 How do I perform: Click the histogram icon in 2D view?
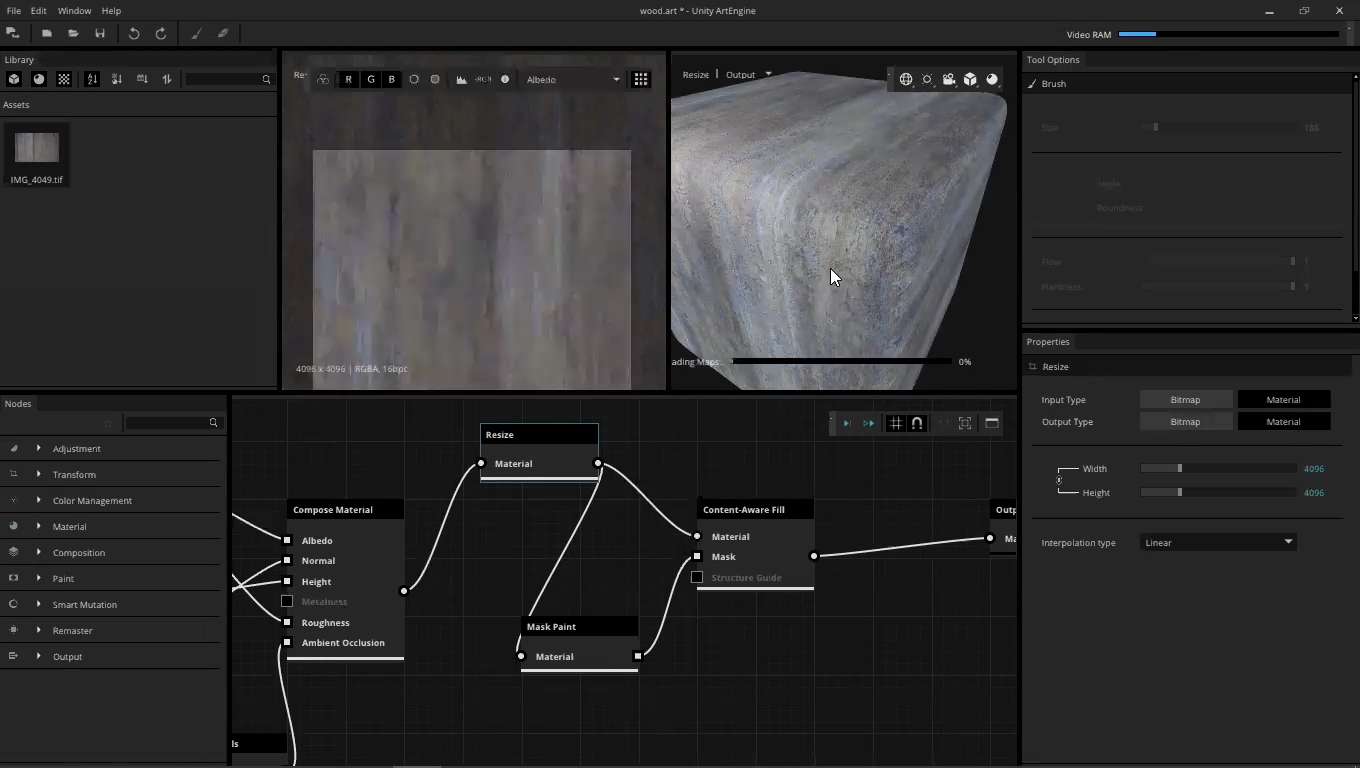pyautogui.click(x=461, y=79)
